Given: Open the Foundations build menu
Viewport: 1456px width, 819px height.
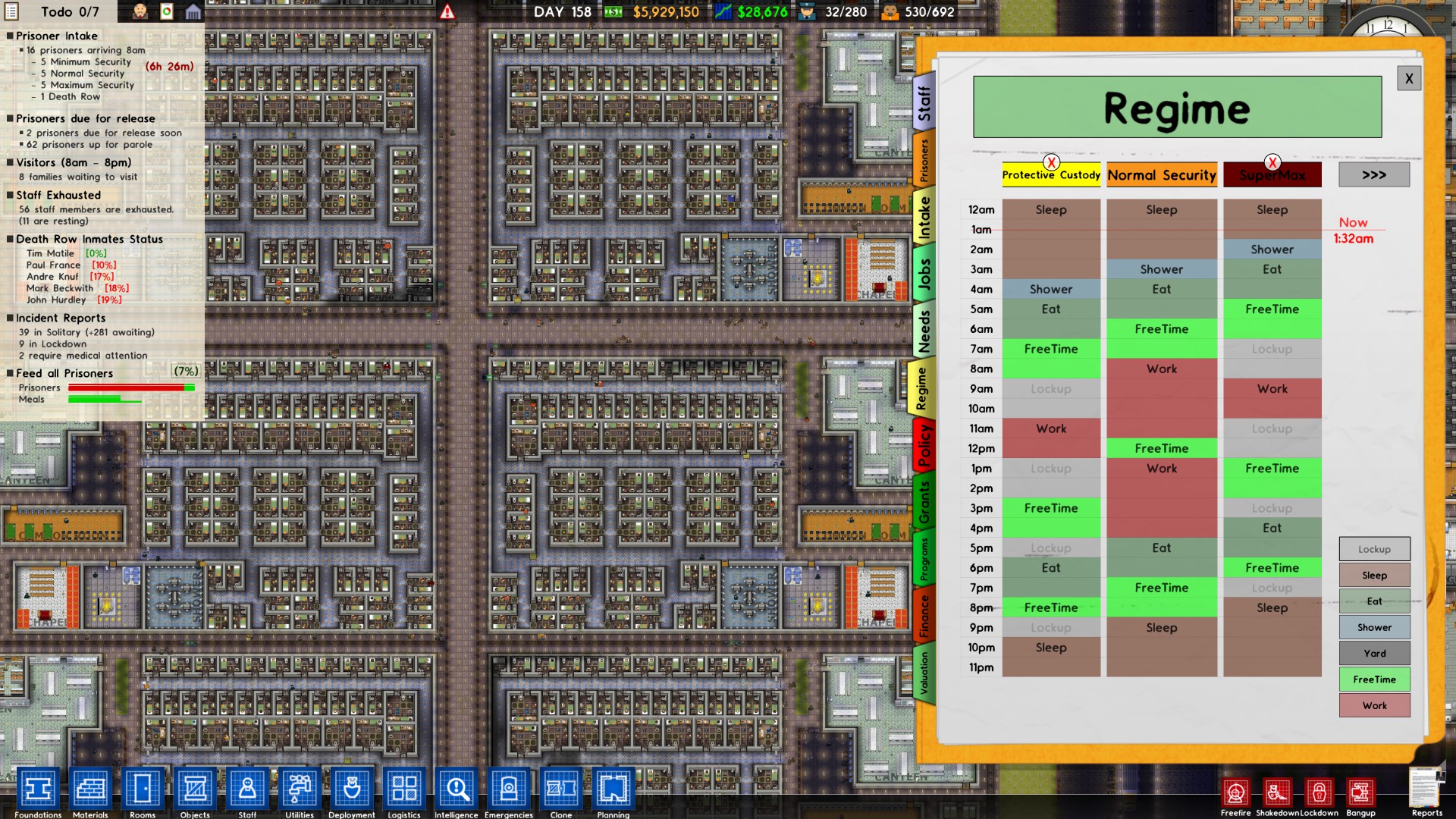Looking at the screenshot, I should (x=37, y=789).
